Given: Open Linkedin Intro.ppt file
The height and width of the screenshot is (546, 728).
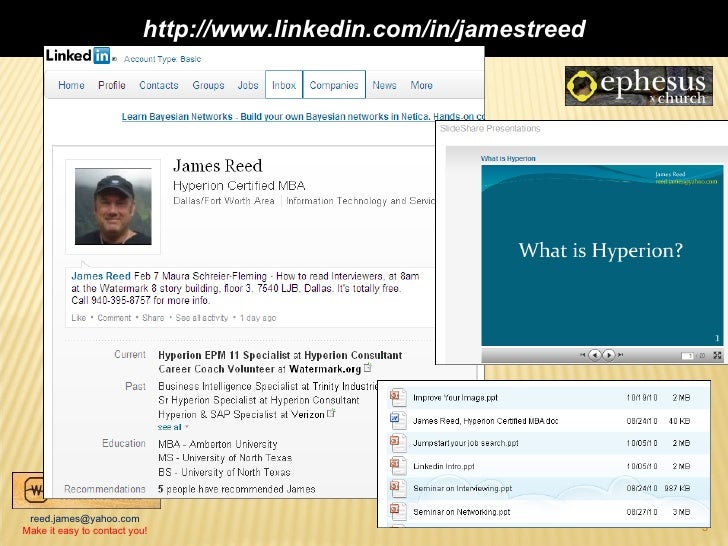Looking at the screenshot, I should (444, 466).
